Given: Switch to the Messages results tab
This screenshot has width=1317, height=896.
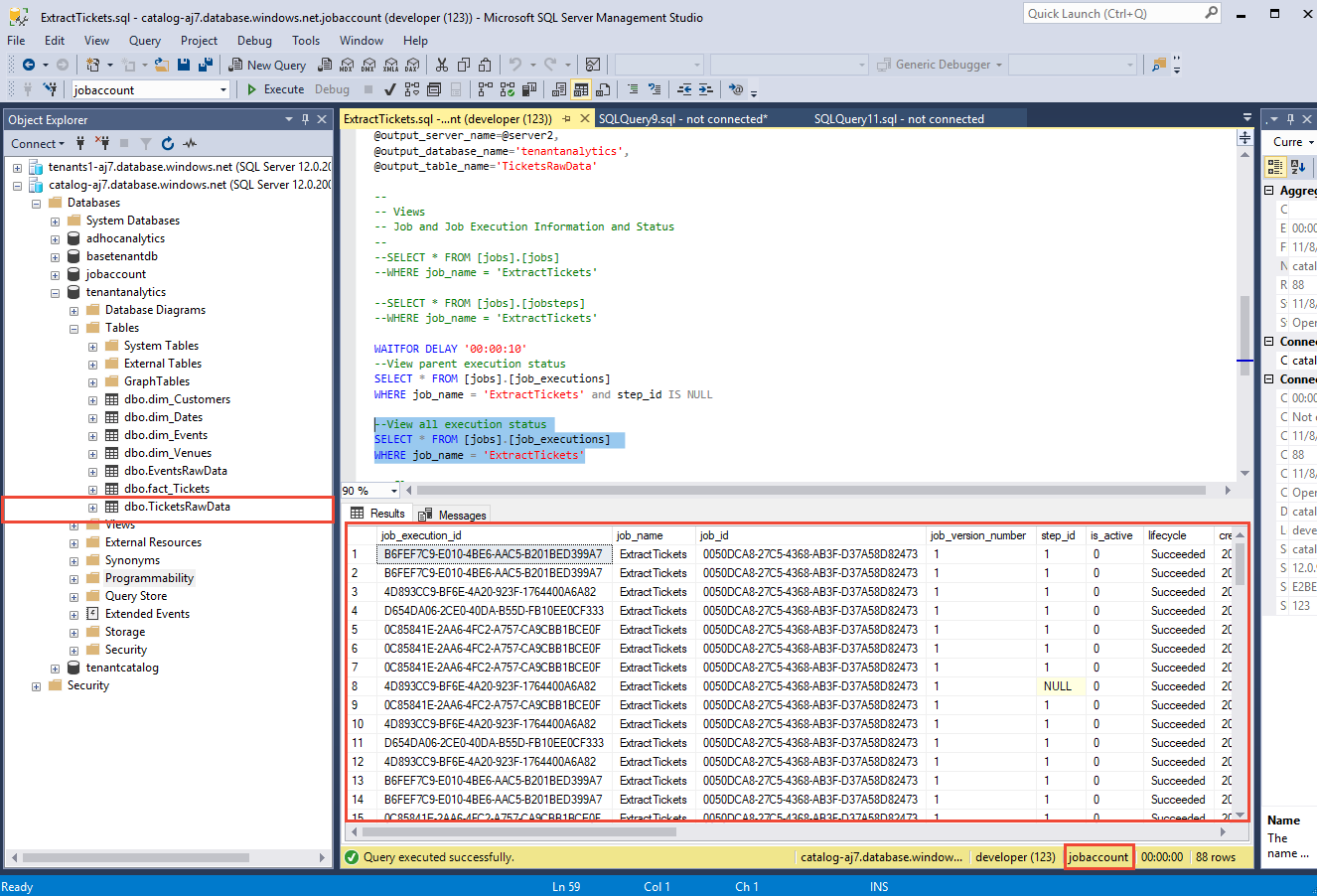Looking at the screenshot, I should (x=453, y=515).
